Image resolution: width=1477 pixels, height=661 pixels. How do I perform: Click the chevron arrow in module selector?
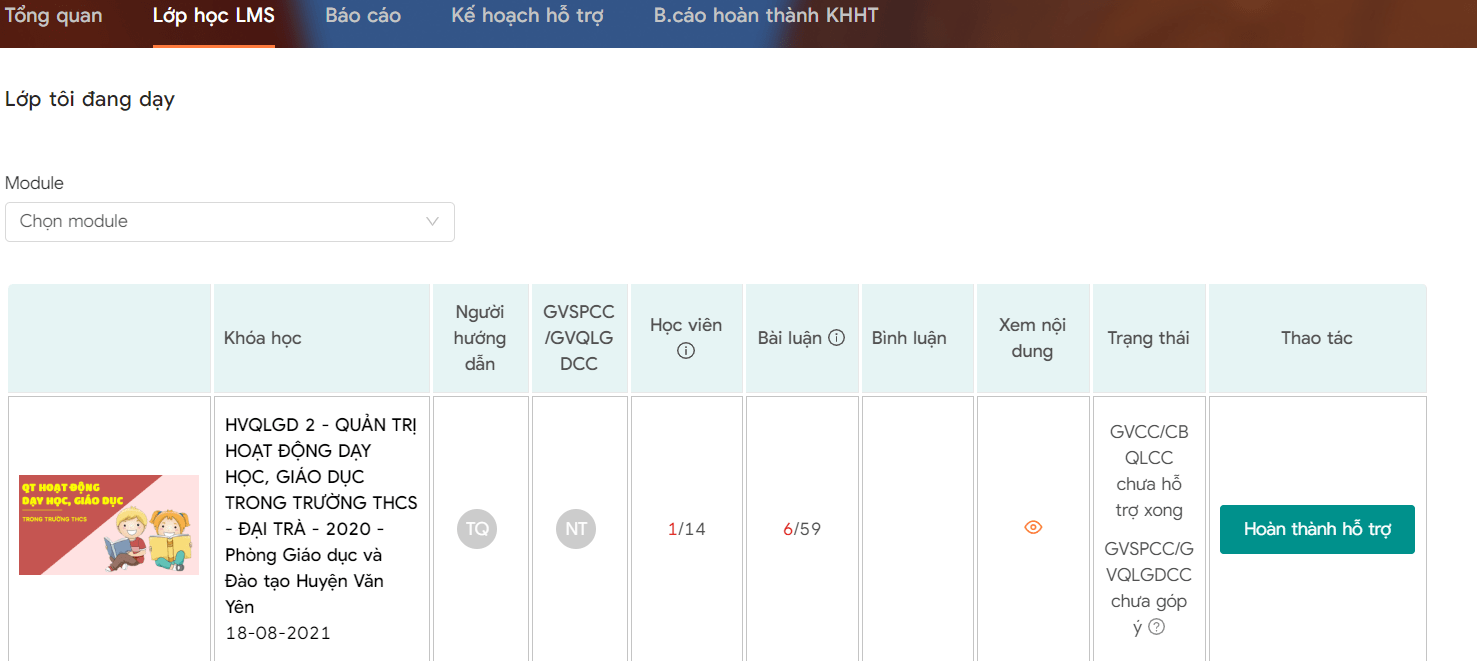click(x=433, y=222)
